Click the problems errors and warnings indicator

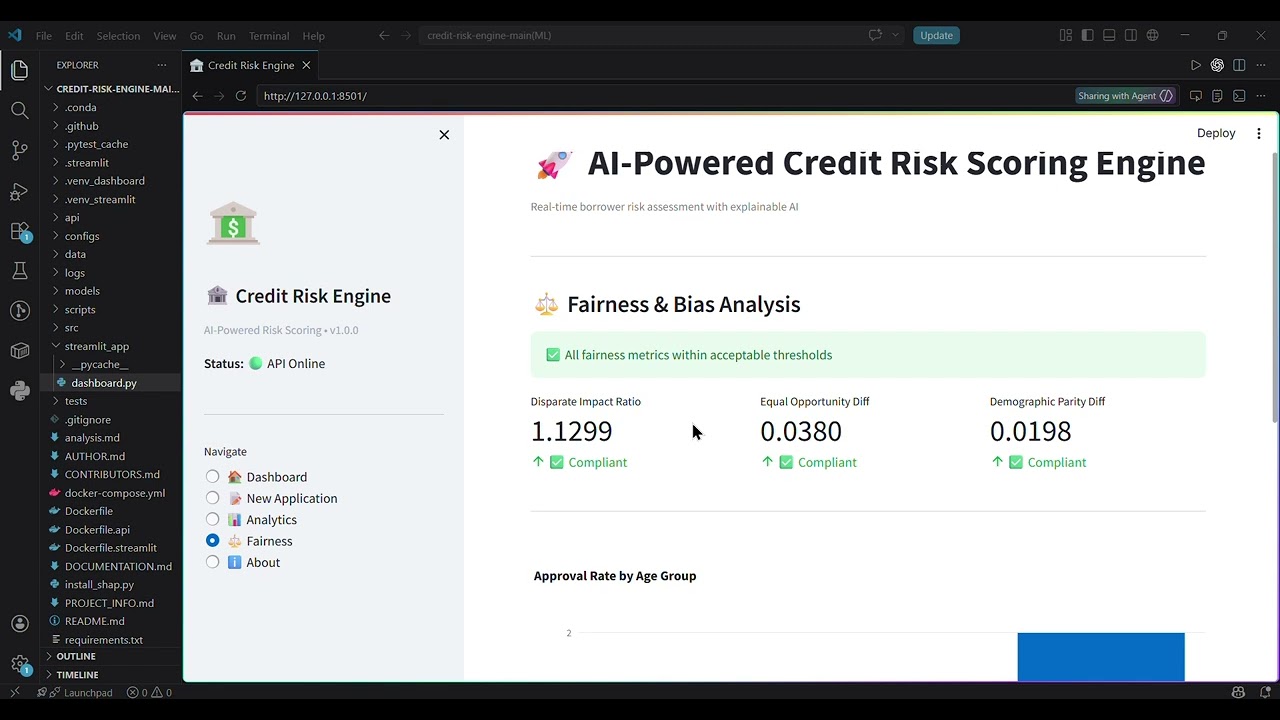pos(149,692)
